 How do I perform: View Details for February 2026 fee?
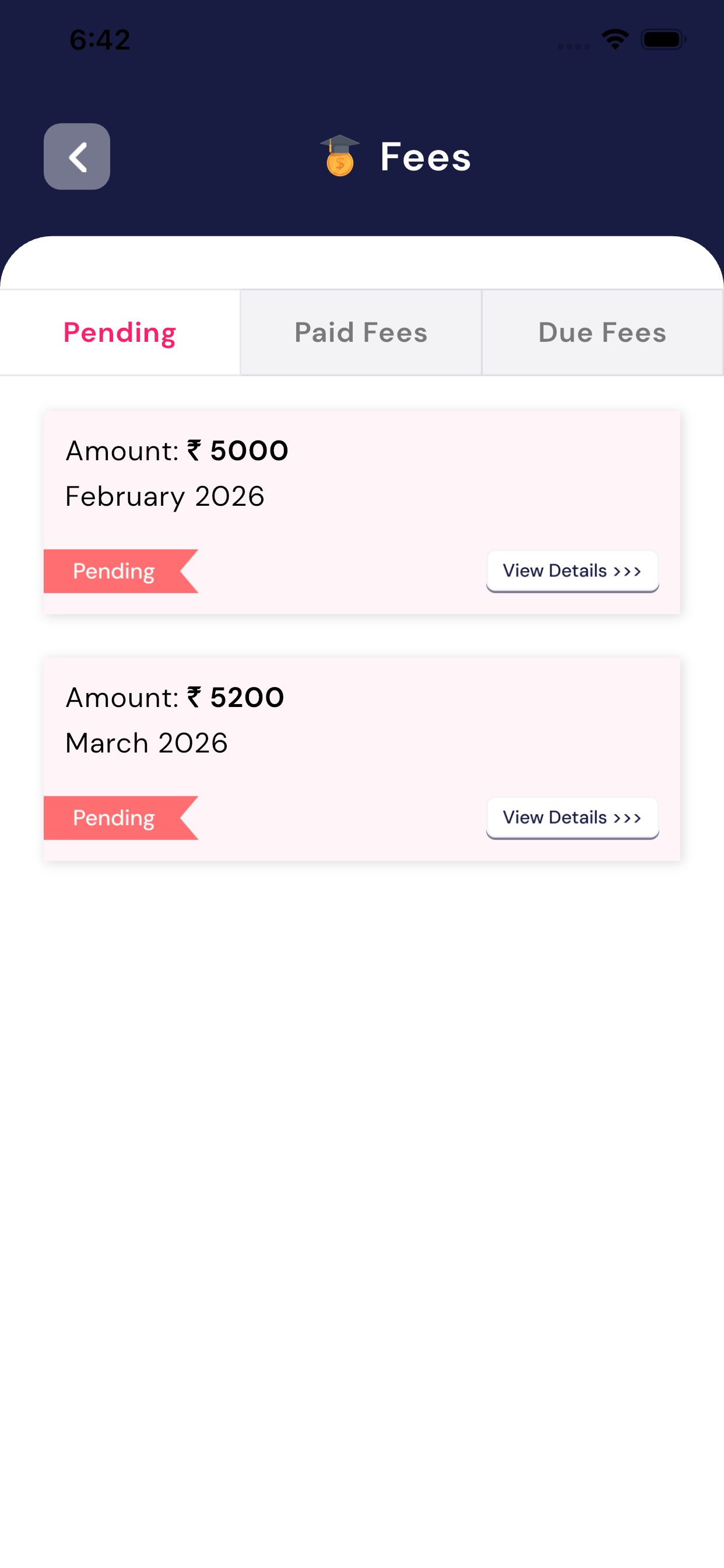(572, 571)
